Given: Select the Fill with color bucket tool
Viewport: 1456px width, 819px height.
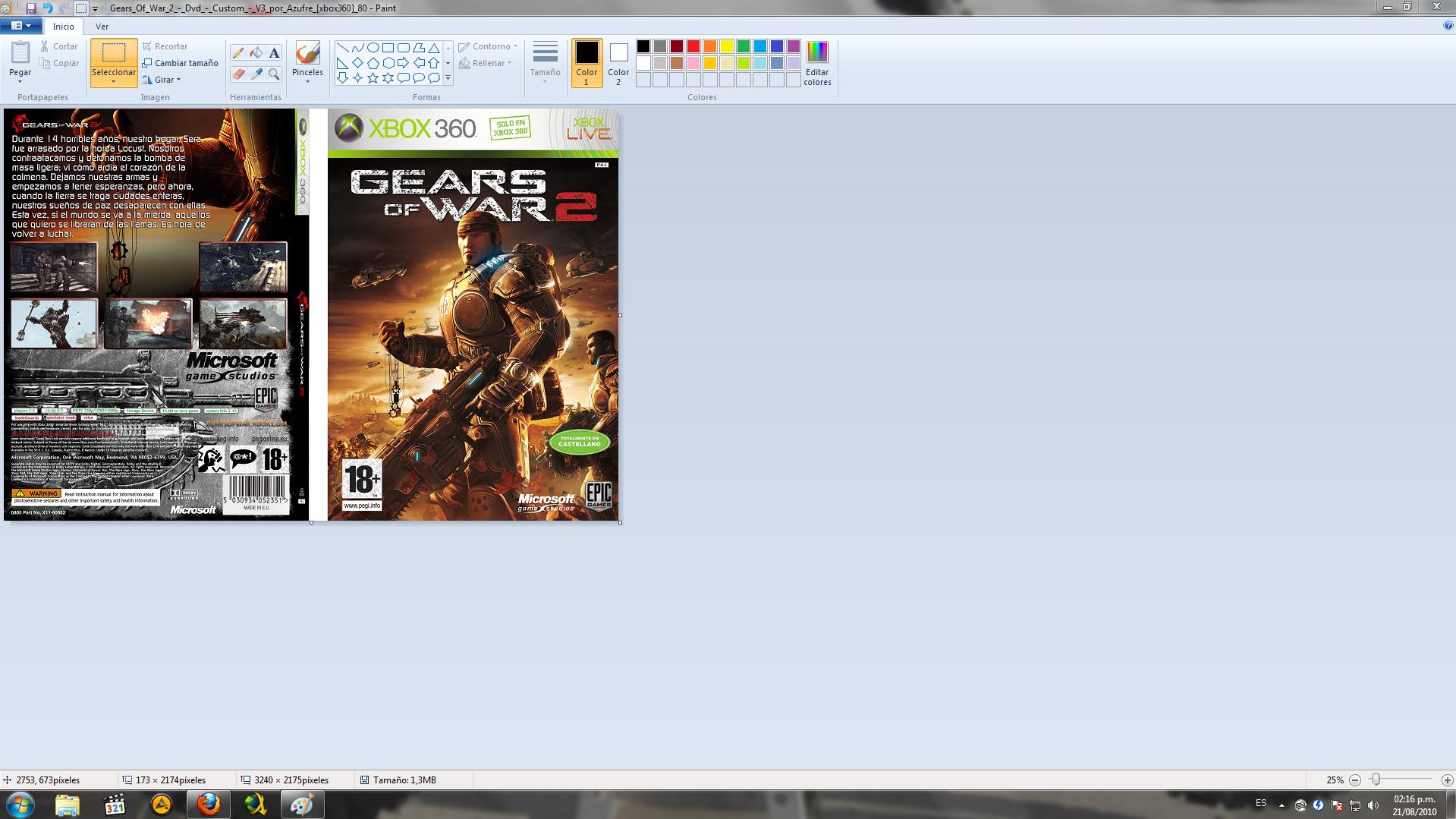Looking at the screenshot, I should (256, 53).
